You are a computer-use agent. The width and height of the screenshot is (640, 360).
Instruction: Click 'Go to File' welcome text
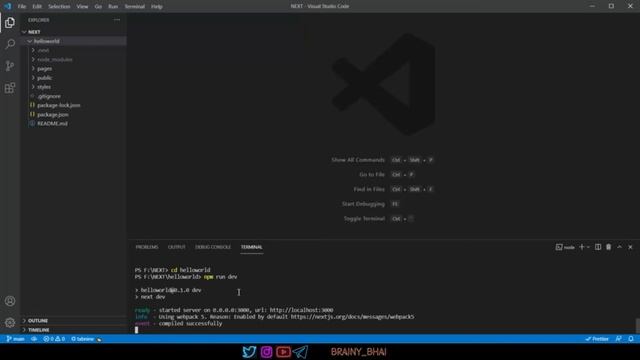[x=372, y=175]
